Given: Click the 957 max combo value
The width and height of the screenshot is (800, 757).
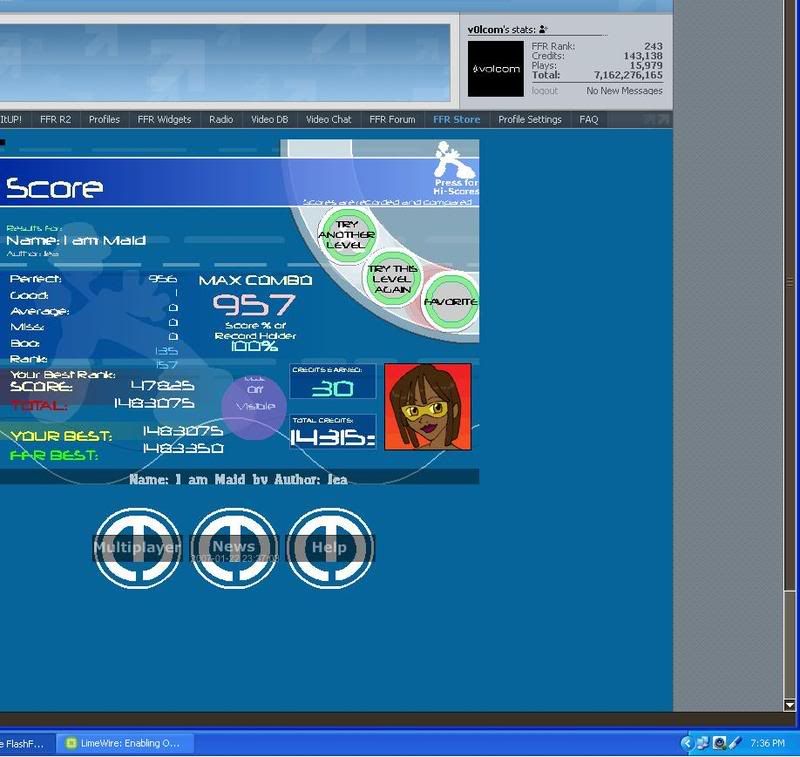Looking at the screenshot, I should [254, 305].
